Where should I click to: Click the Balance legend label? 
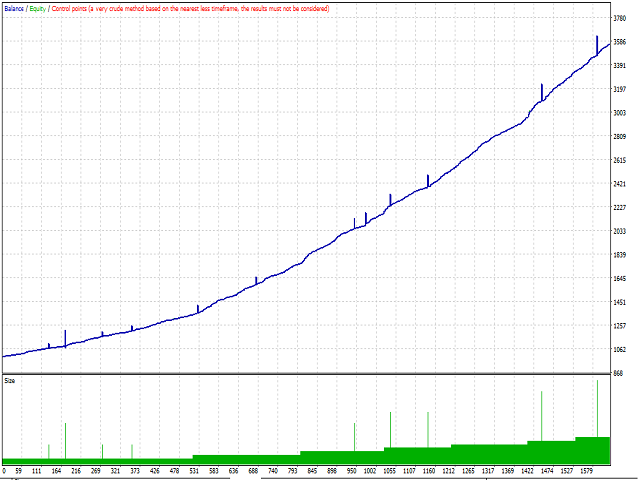(x=14, y=9)
